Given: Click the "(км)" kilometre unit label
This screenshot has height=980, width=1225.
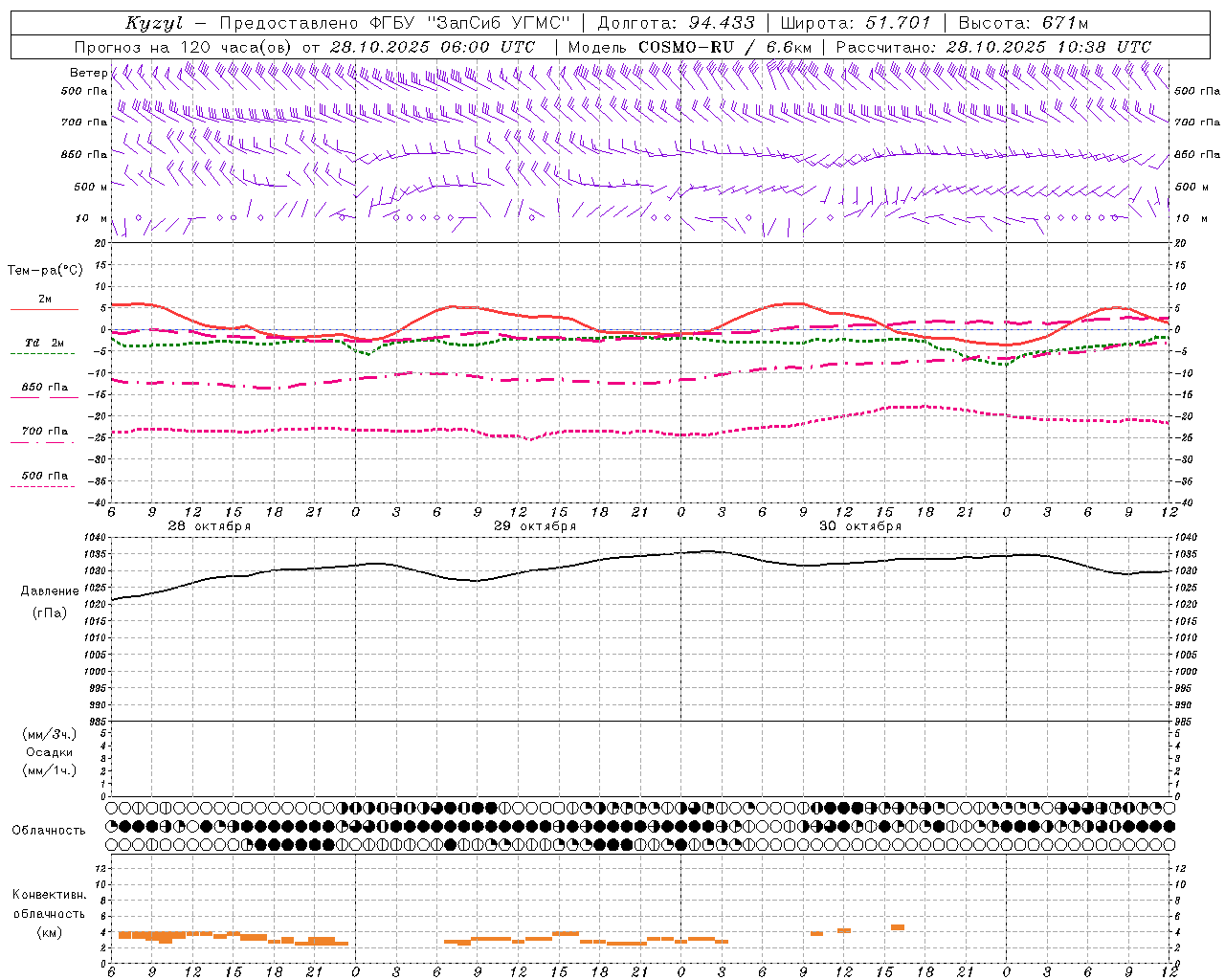Looking at the screenshot, I should coord(50,932).
